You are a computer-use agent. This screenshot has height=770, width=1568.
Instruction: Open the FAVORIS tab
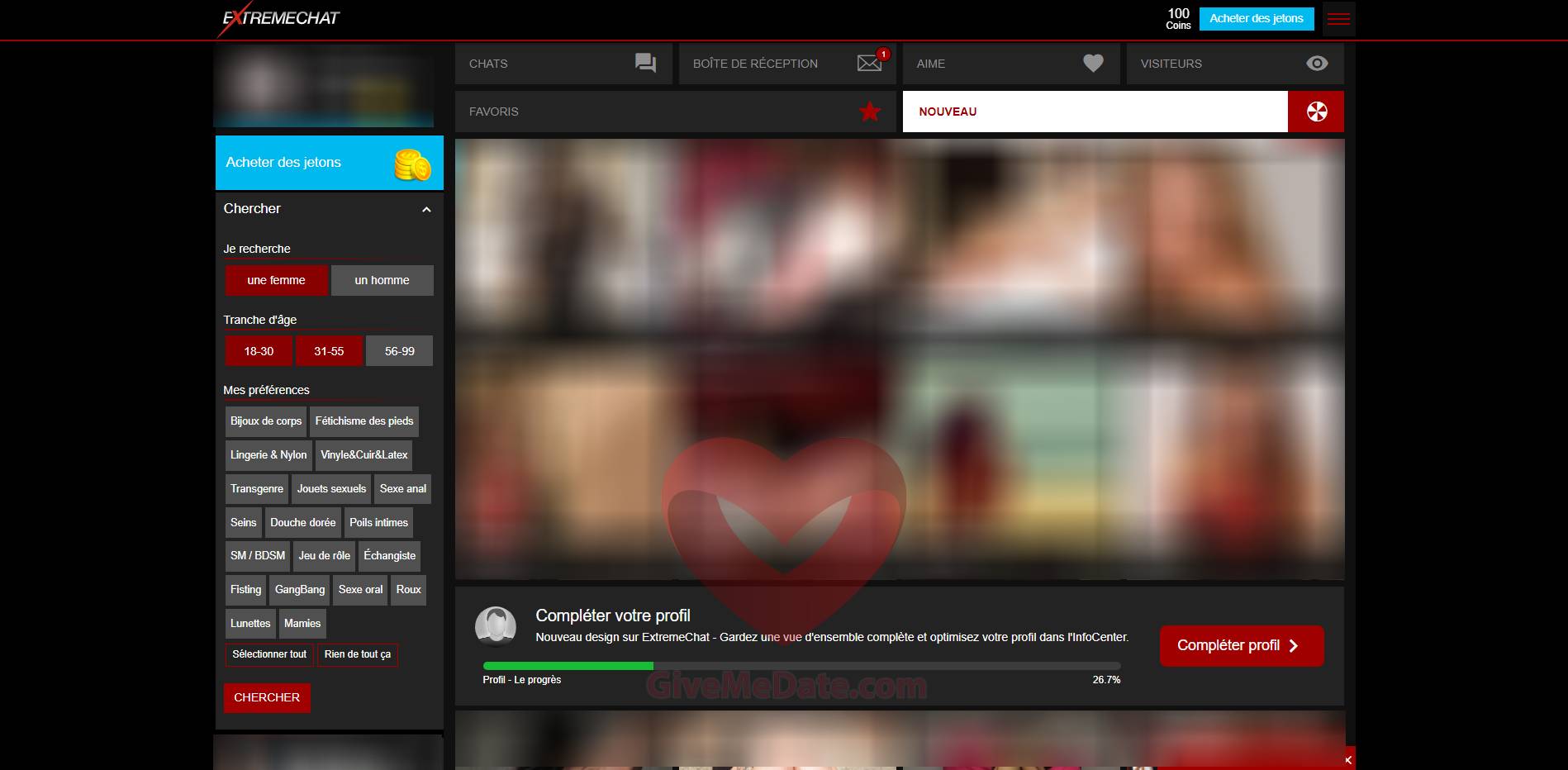point(675,112)
